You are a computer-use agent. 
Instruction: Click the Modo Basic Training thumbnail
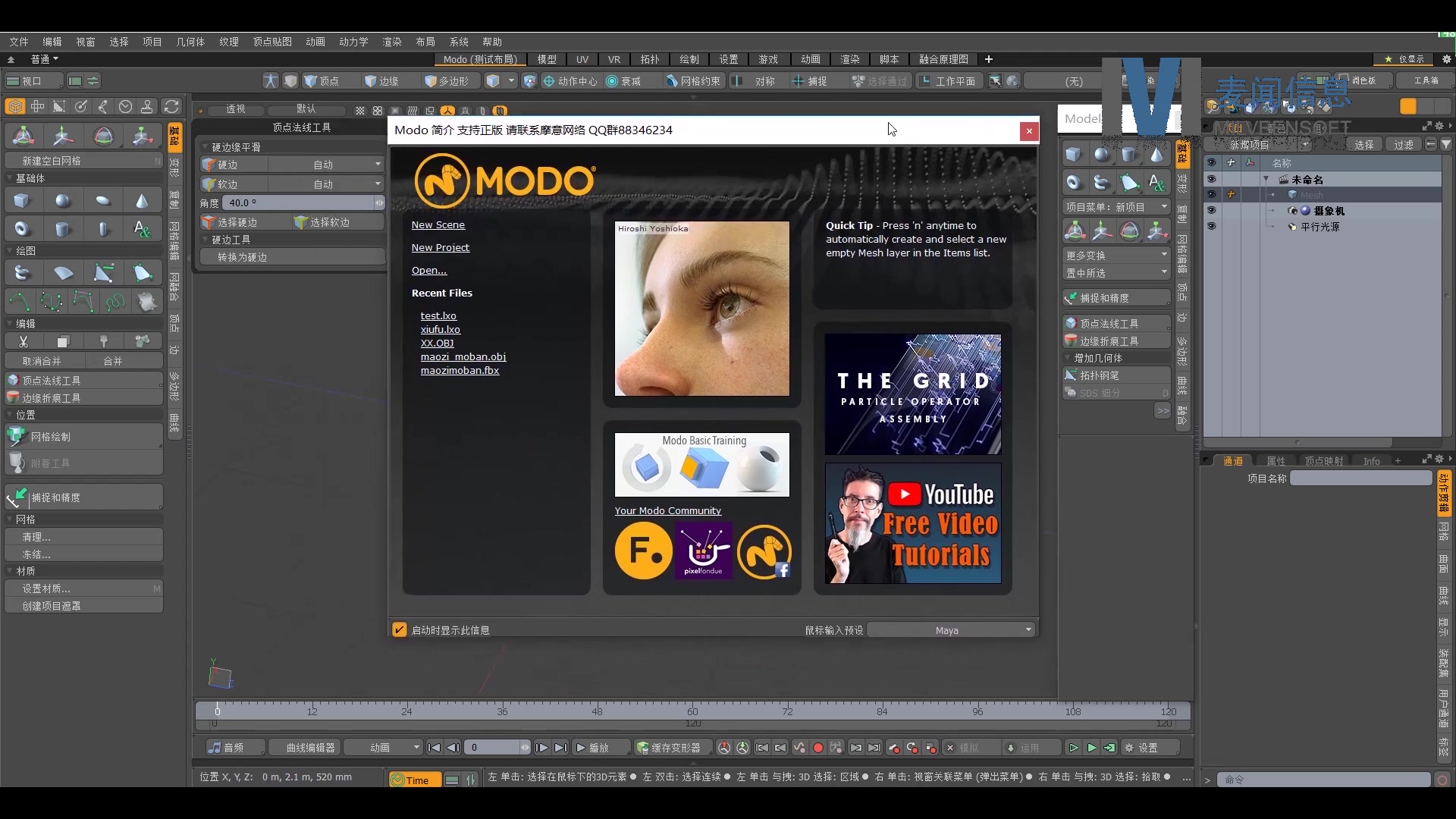[x=702, y=464]
